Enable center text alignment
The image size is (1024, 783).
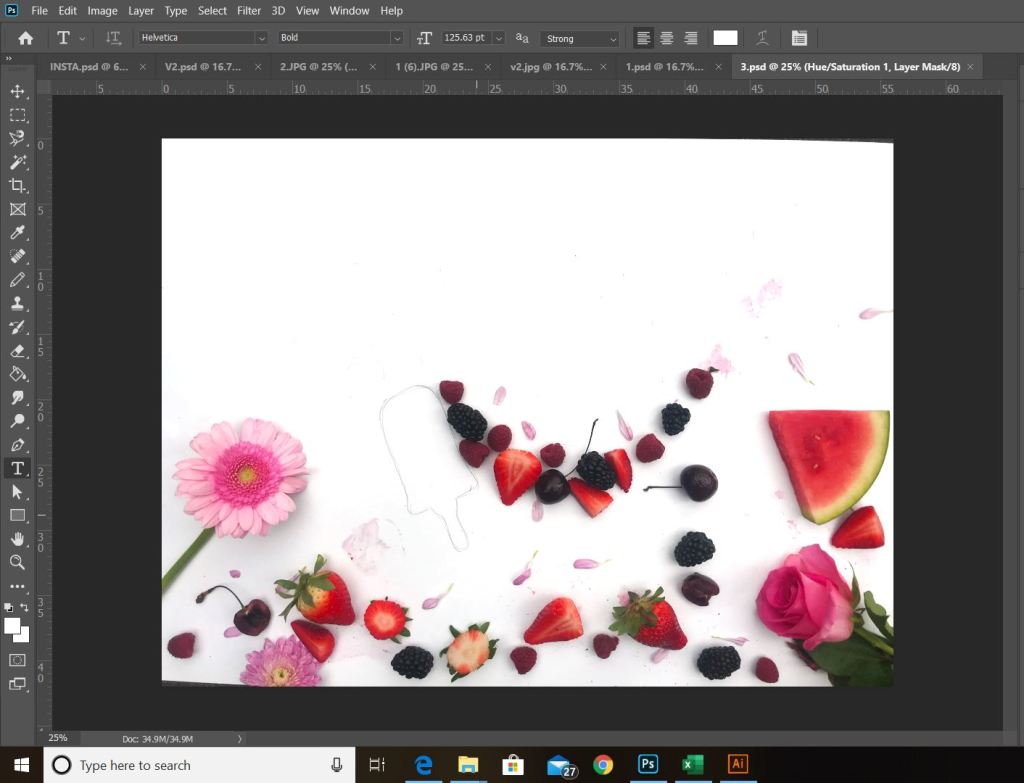coord(667,38)
